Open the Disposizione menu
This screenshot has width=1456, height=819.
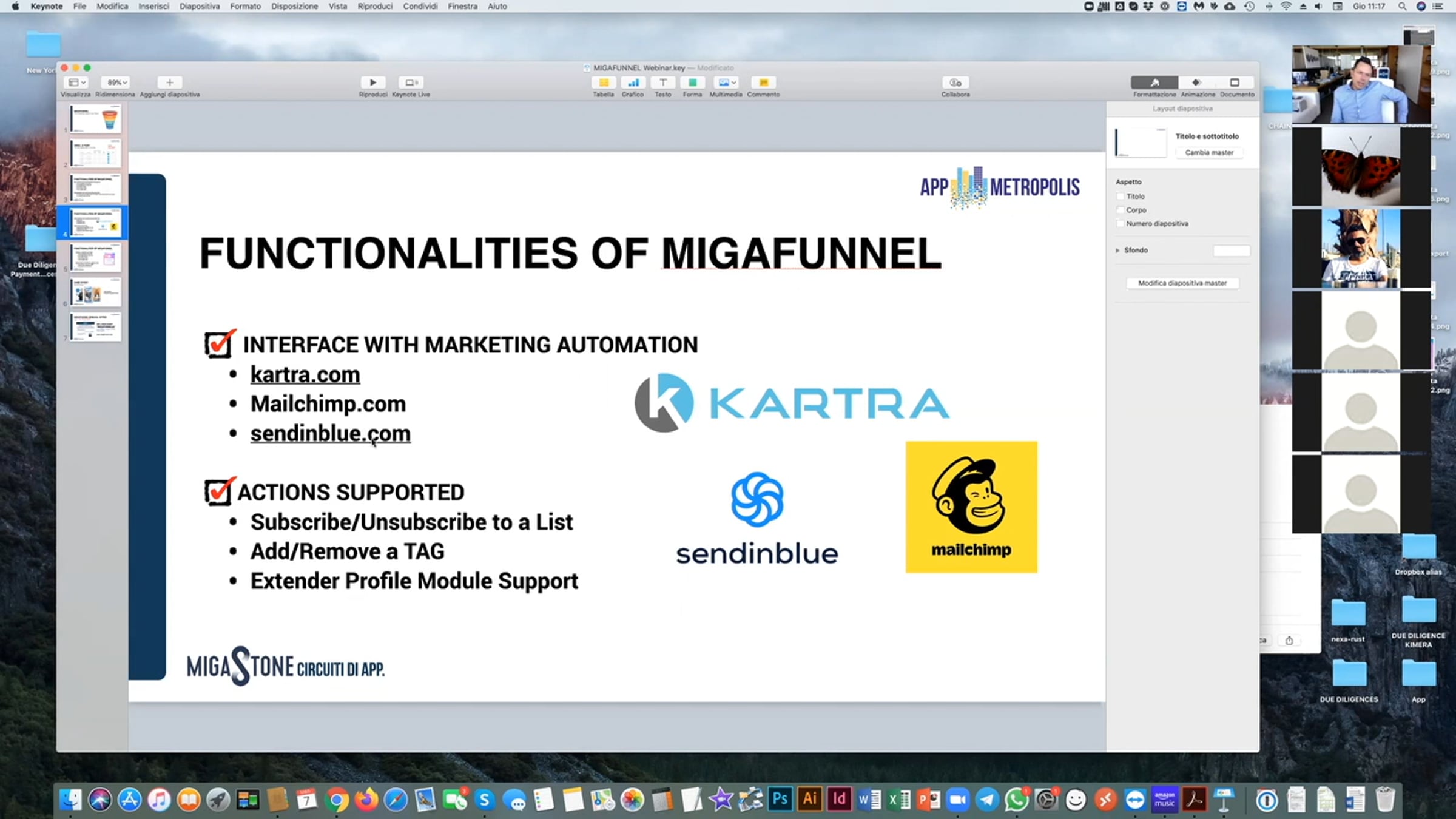tap(294, 6)
